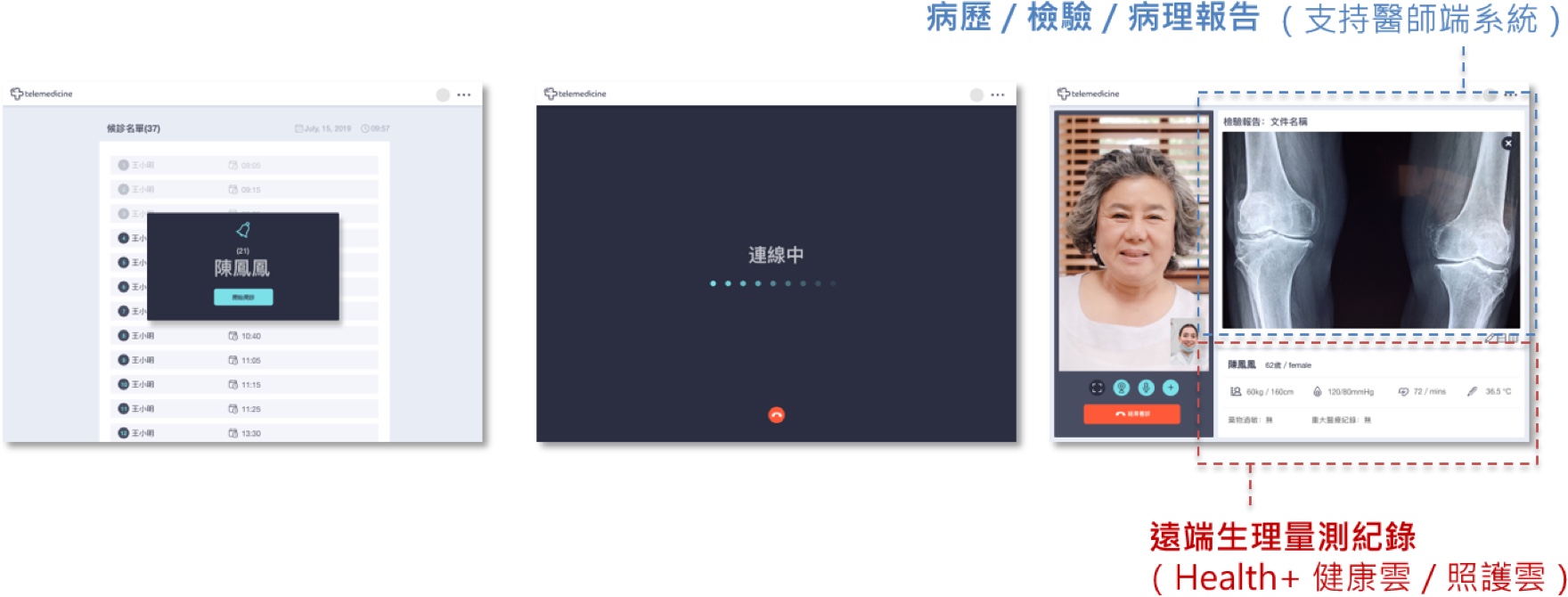Click the cyan start consultation button under 陳鳳鳳
1568x597 pixels.
243,297
